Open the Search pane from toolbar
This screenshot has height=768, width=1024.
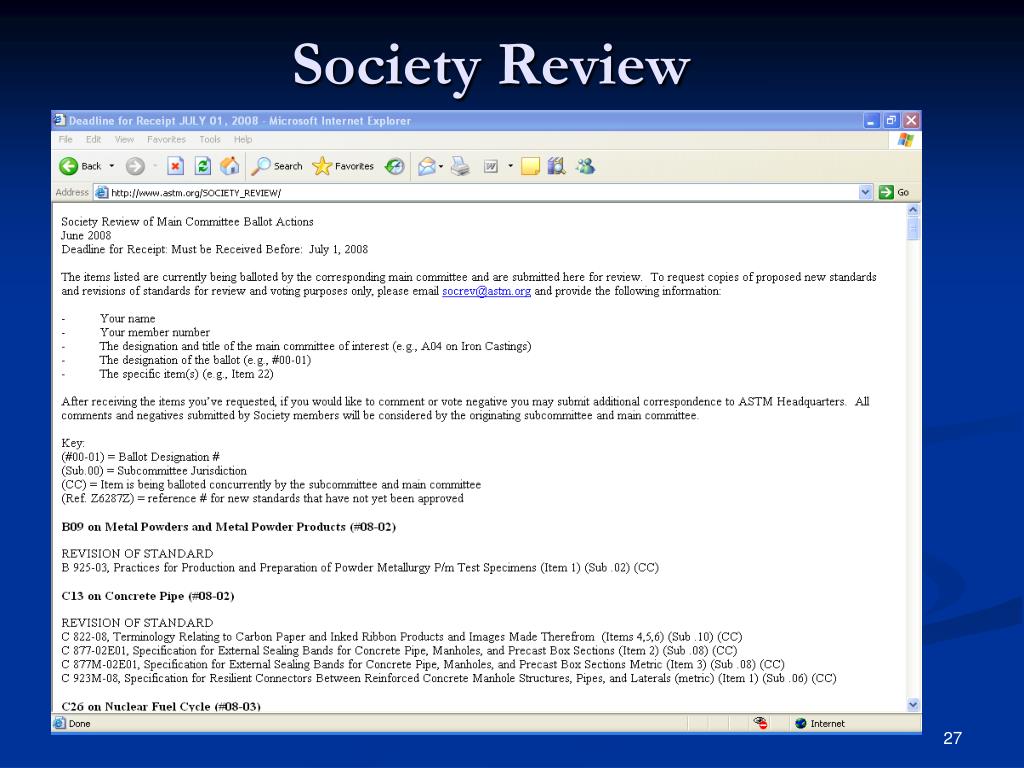(x=277, y=167)
